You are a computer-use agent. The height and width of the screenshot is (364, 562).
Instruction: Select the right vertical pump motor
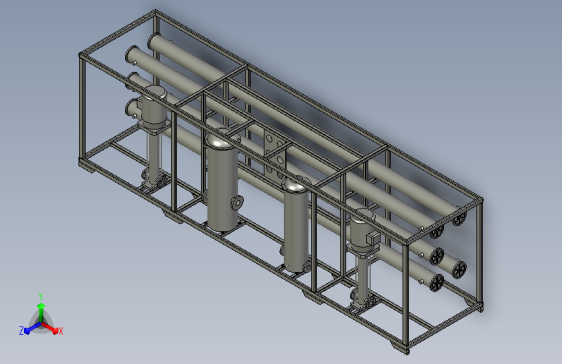pyautogui.click(x=362, y=228)
